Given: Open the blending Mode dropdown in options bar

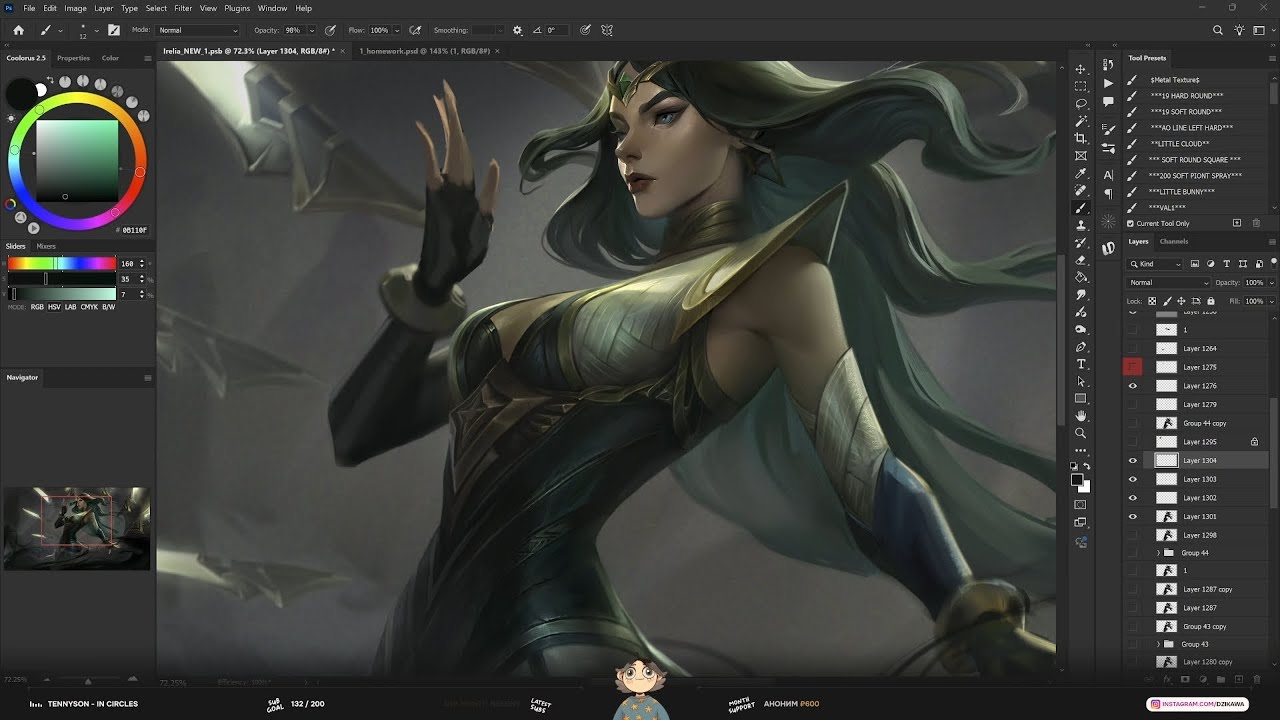Looking at the screenshot, I should point(197,31).
